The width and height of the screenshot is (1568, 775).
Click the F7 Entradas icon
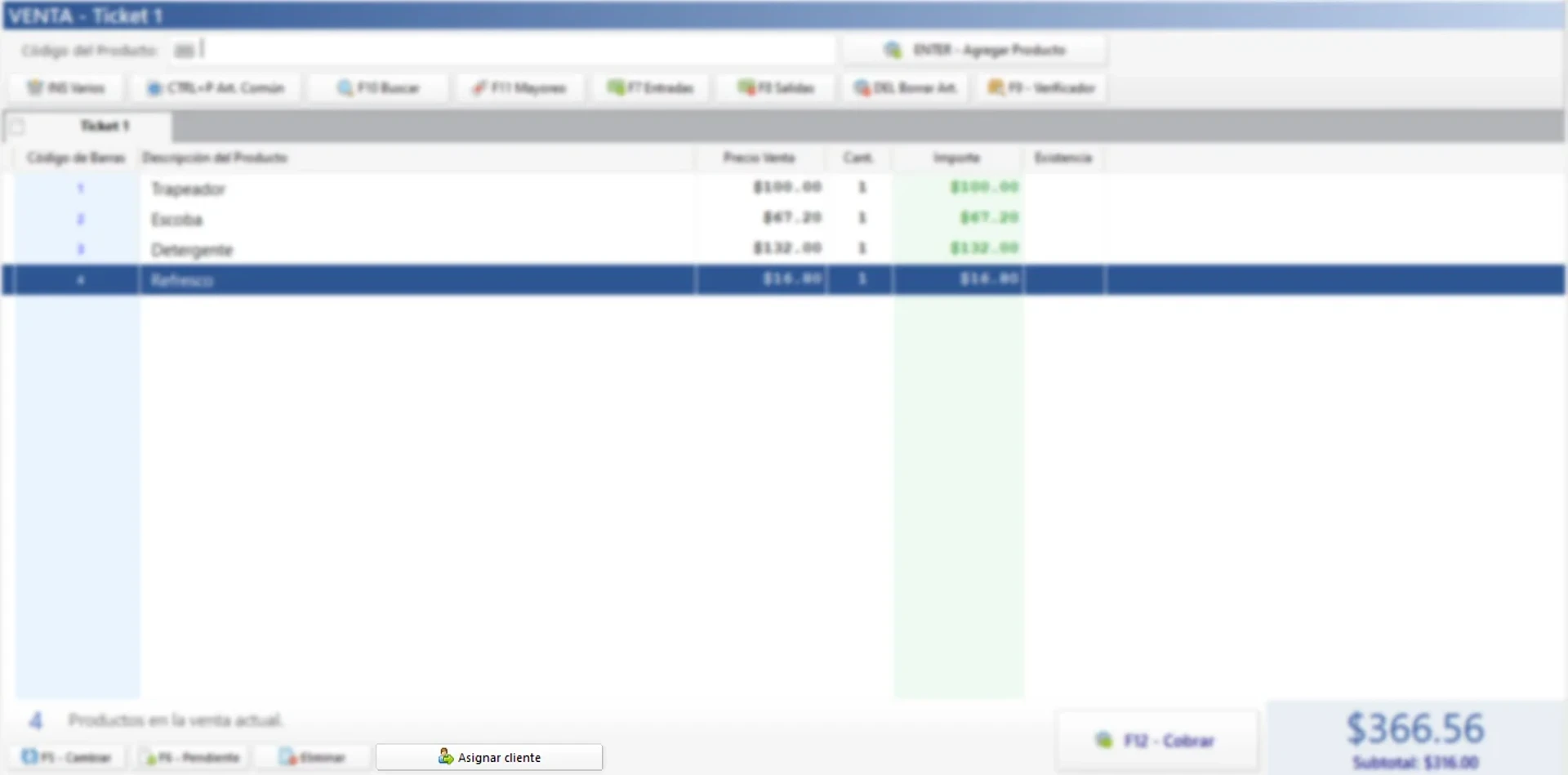tap(615, 87)
